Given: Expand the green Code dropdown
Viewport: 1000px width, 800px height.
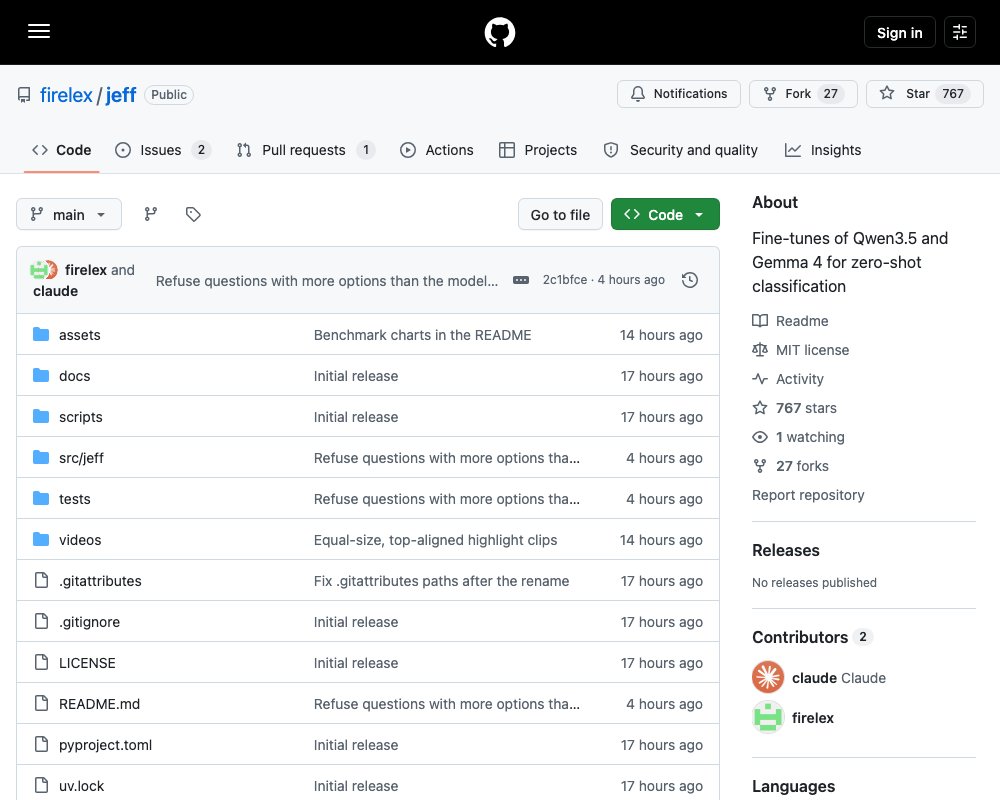Looking at the screenshot, I should (x=665, y=214).
